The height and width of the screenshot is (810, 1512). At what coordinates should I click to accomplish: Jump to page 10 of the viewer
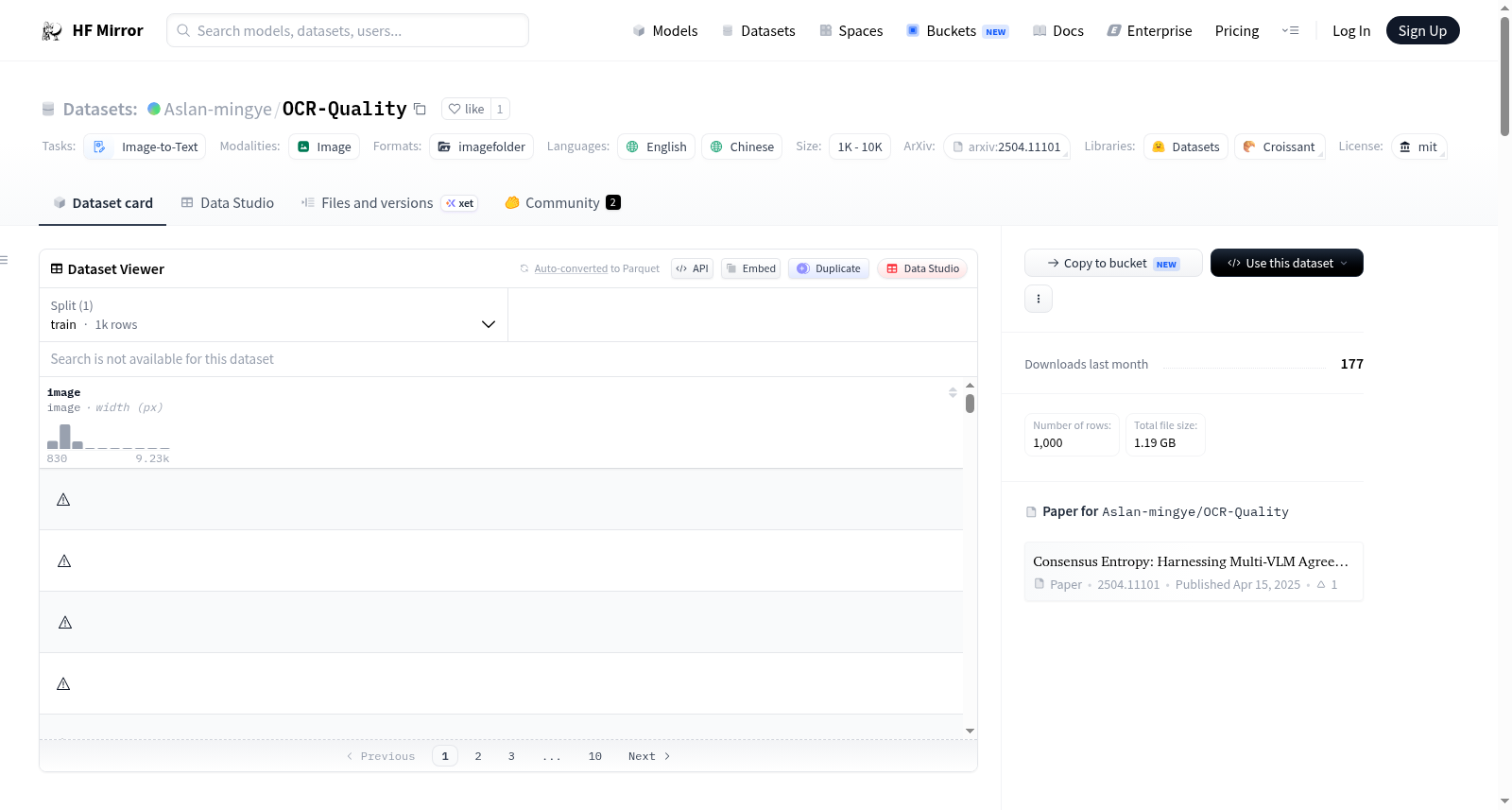[x=595, y=756]
